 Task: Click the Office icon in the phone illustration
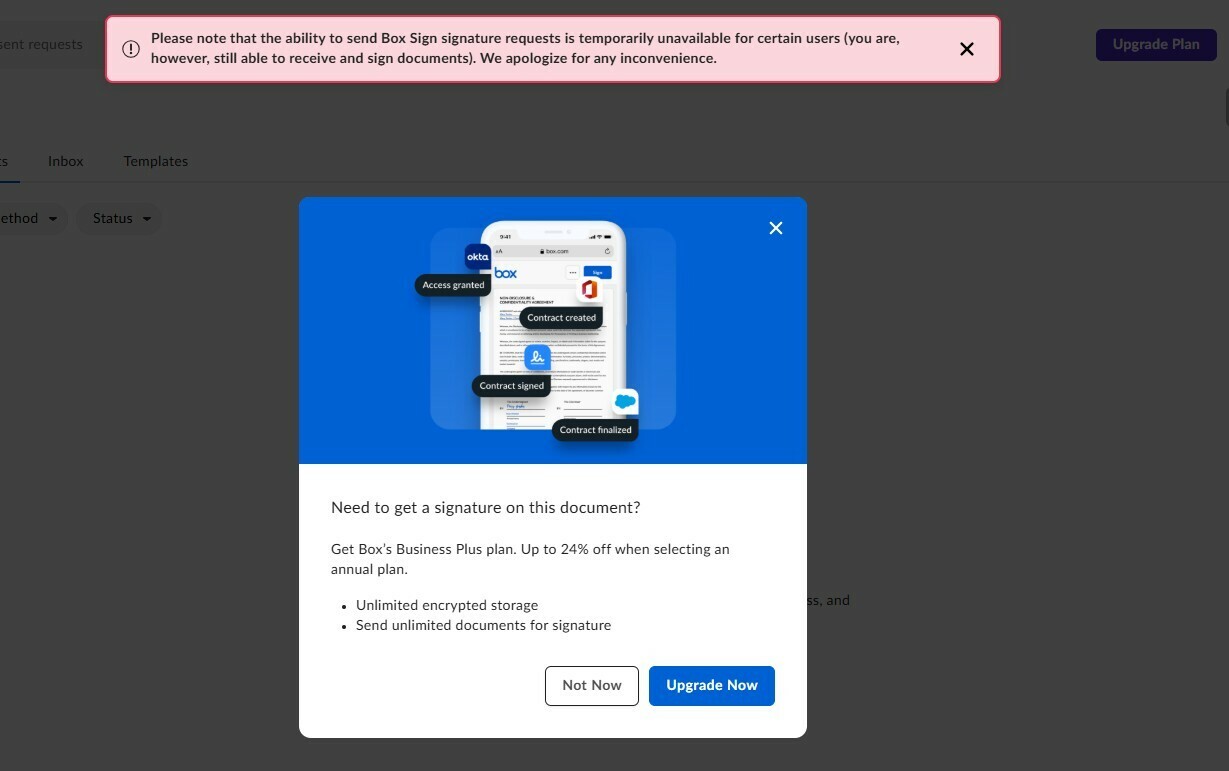(589, 289)
